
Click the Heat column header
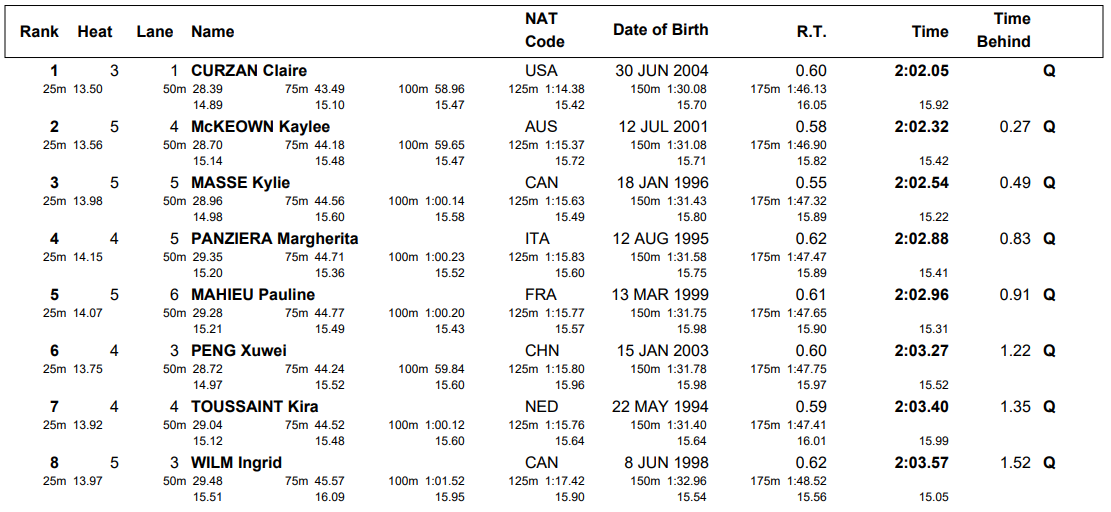tap(95, 32)
